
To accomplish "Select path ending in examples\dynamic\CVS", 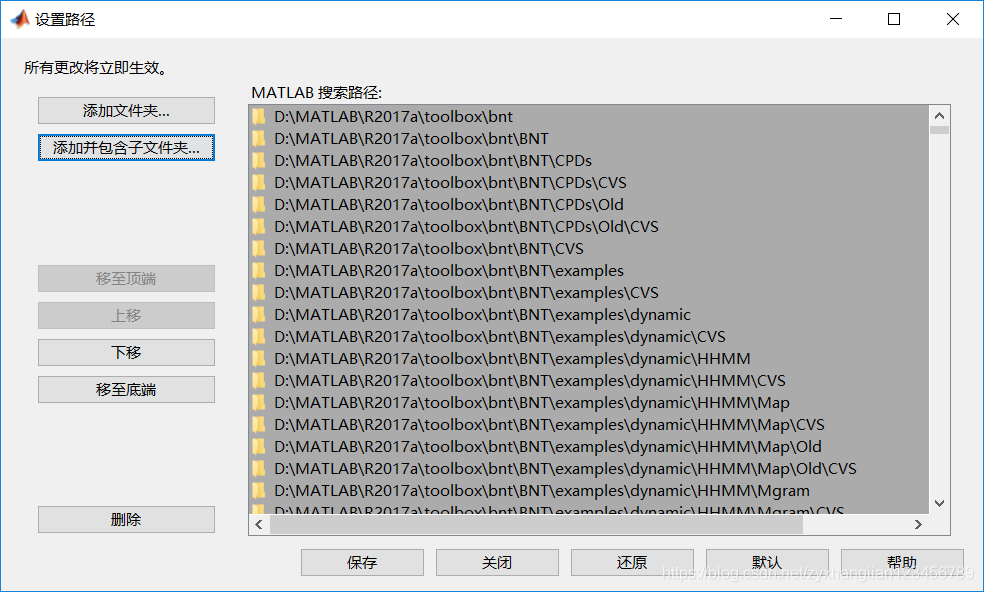I will (x=500, y=336).
